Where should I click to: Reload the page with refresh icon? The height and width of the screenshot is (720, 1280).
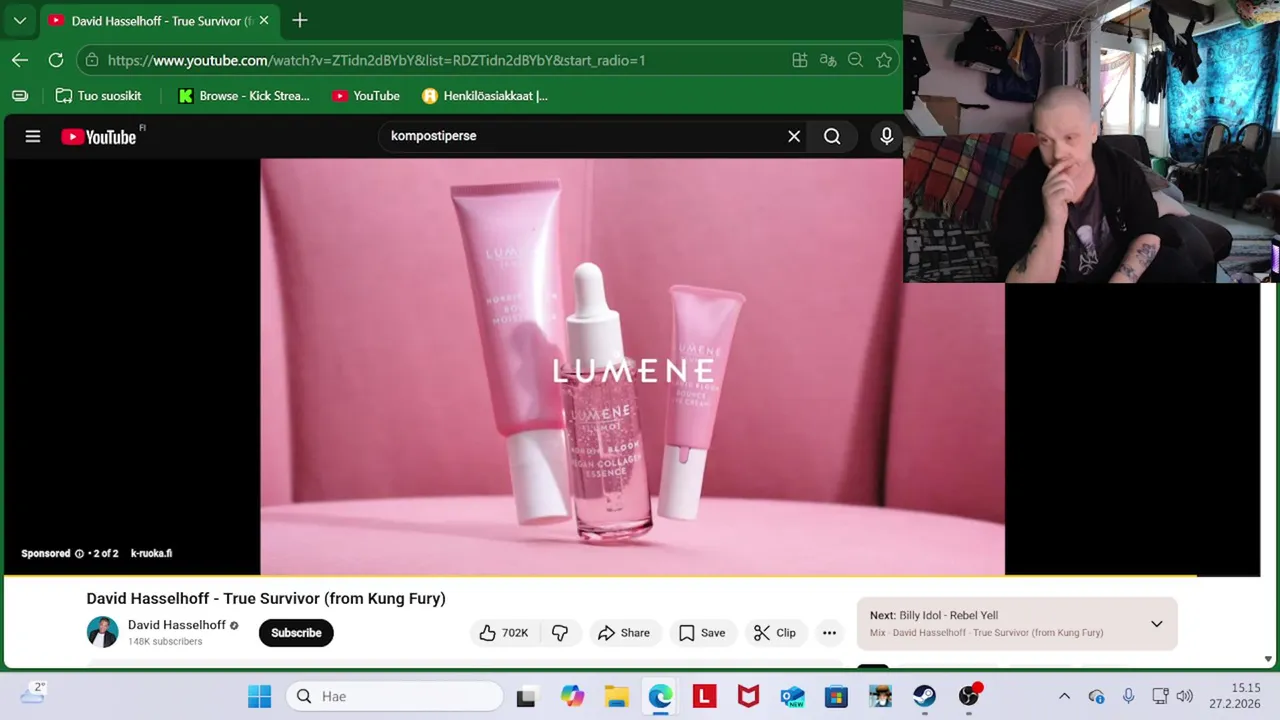tap(56, 60)
